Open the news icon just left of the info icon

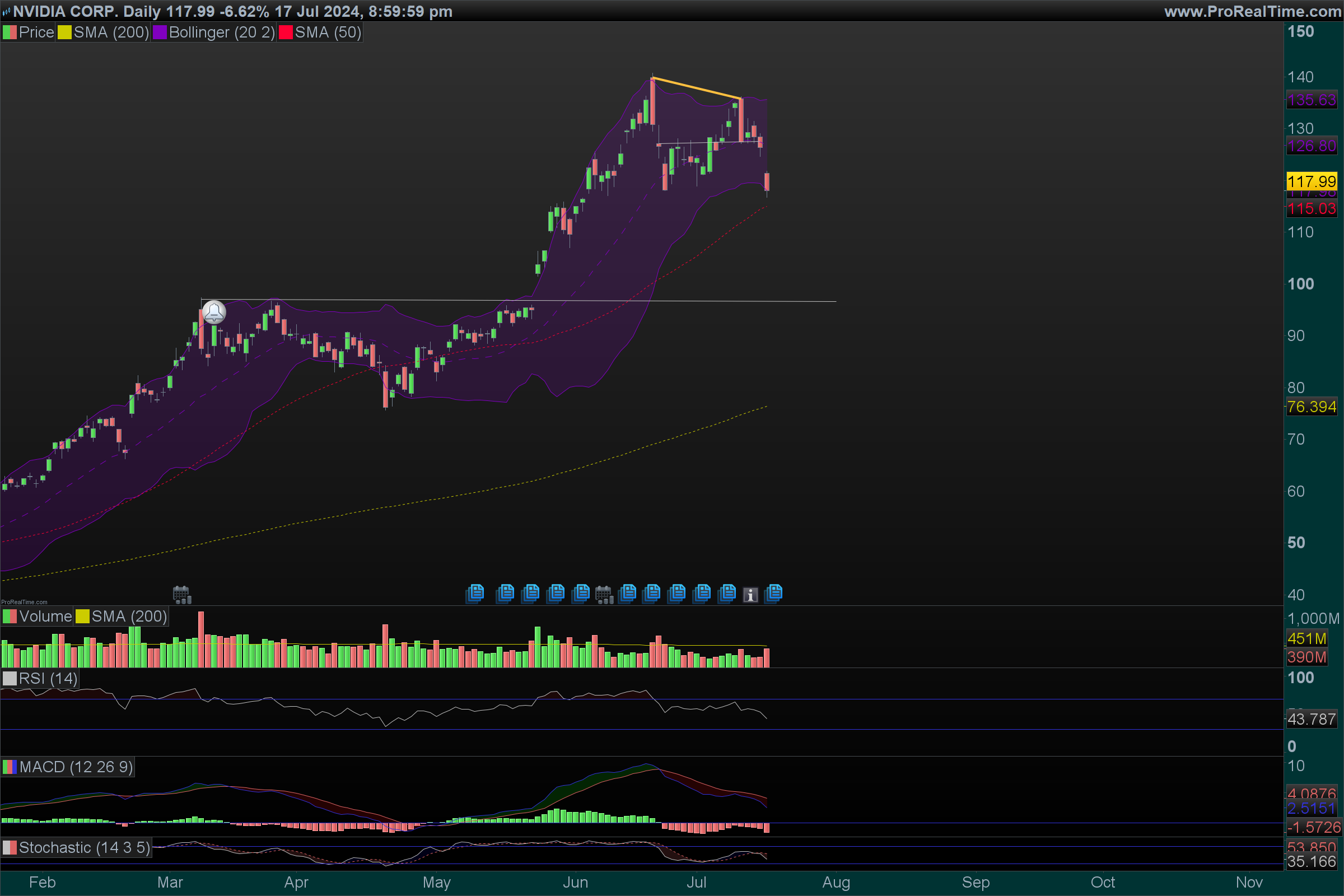pyautogui.click(x=727, y=594)
